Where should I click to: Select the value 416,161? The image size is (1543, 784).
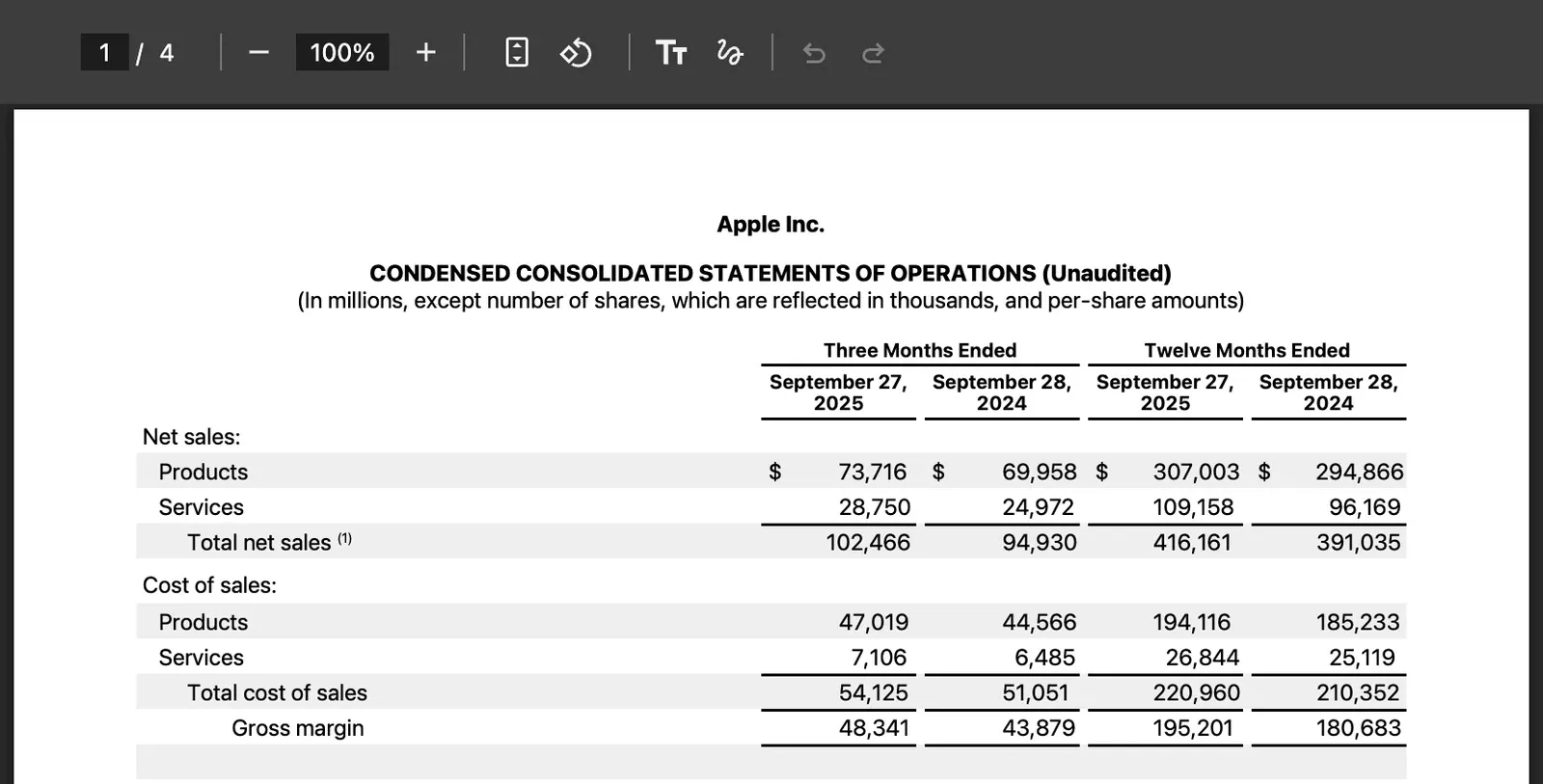pos(1192,542)
